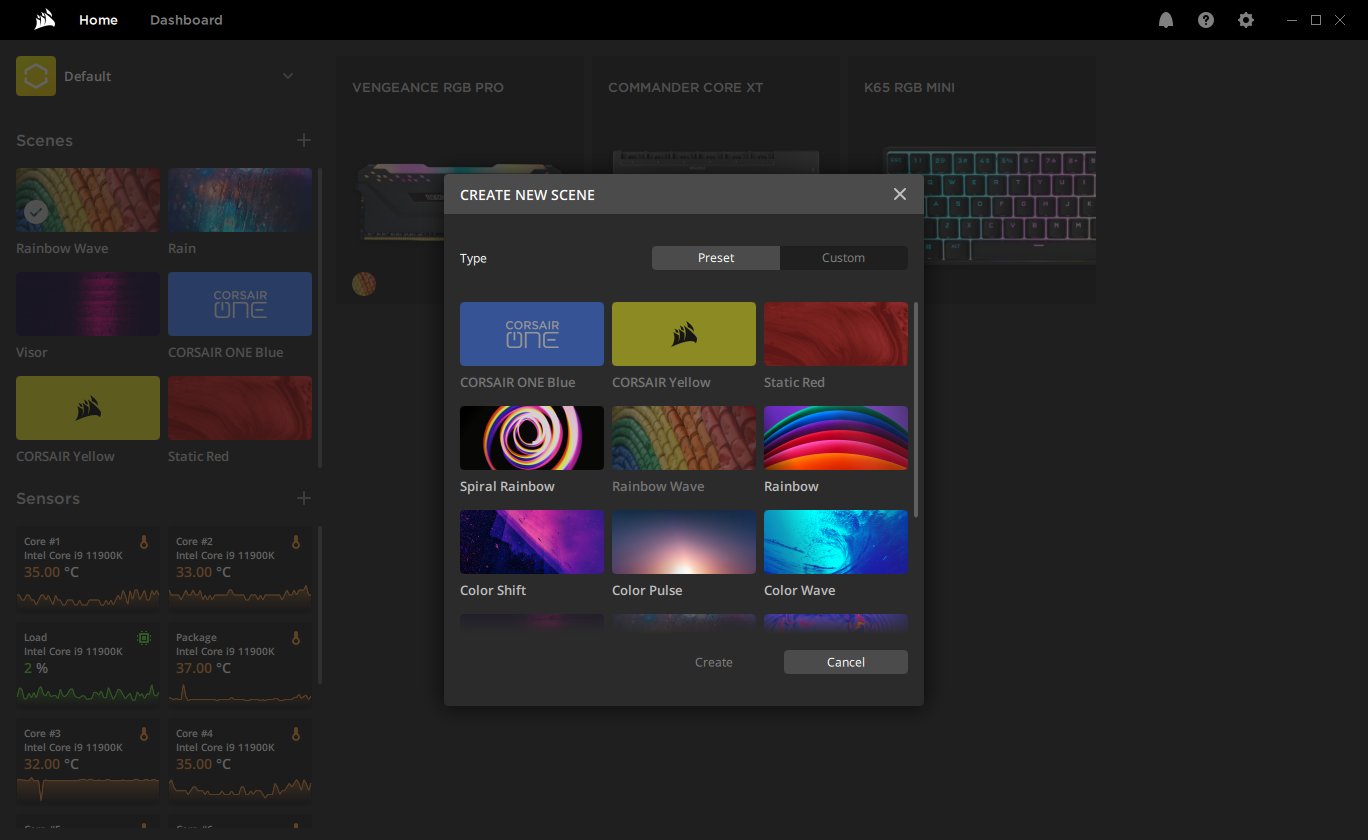Viewport: 1368px width, 840px height.
Task: Click the Create button
Action: coord(714,662)
